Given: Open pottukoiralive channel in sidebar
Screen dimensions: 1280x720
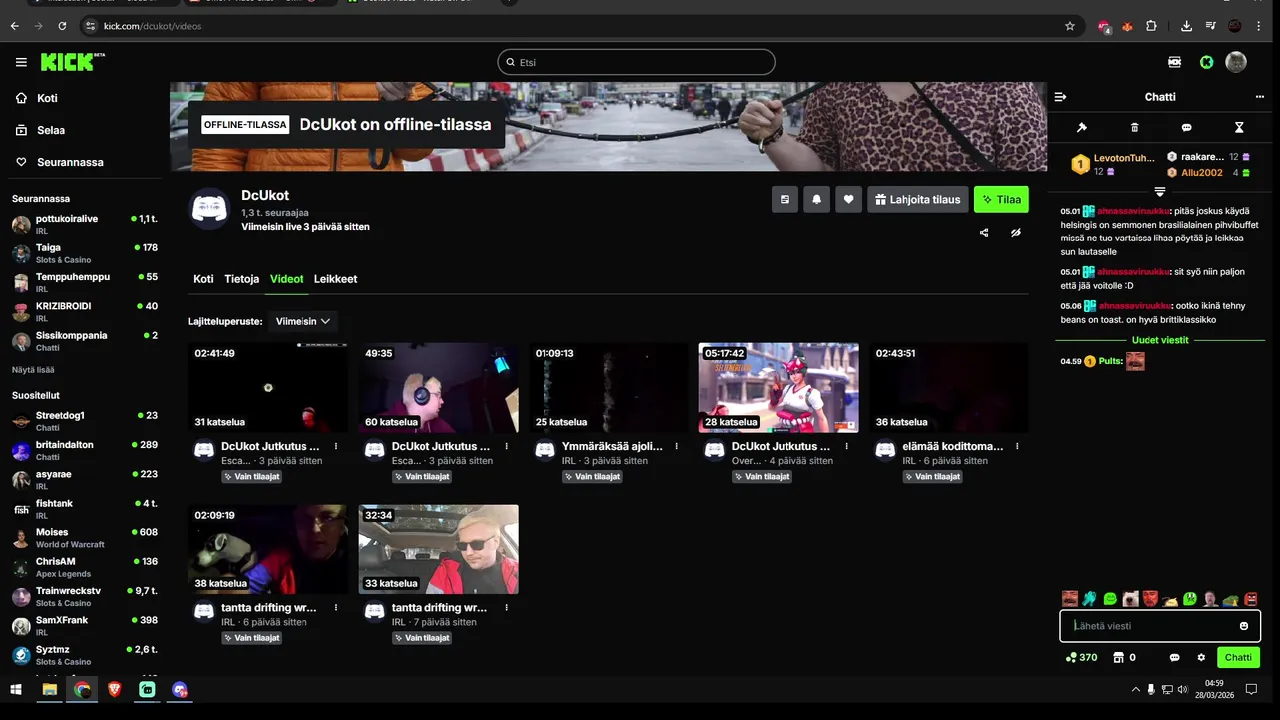Looking at the screenshot, I should 84,224.
